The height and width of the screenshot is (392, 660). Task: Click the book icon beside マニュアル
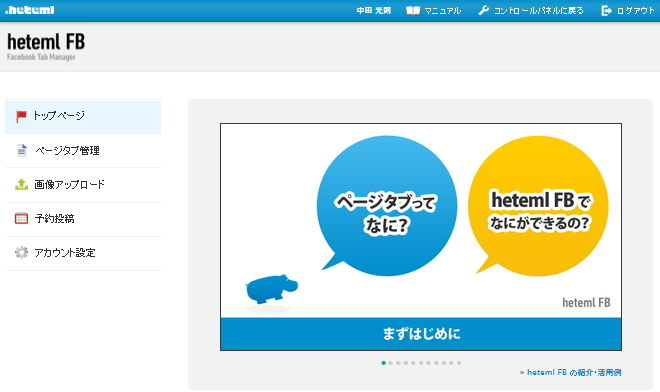(x=413, y=11)
